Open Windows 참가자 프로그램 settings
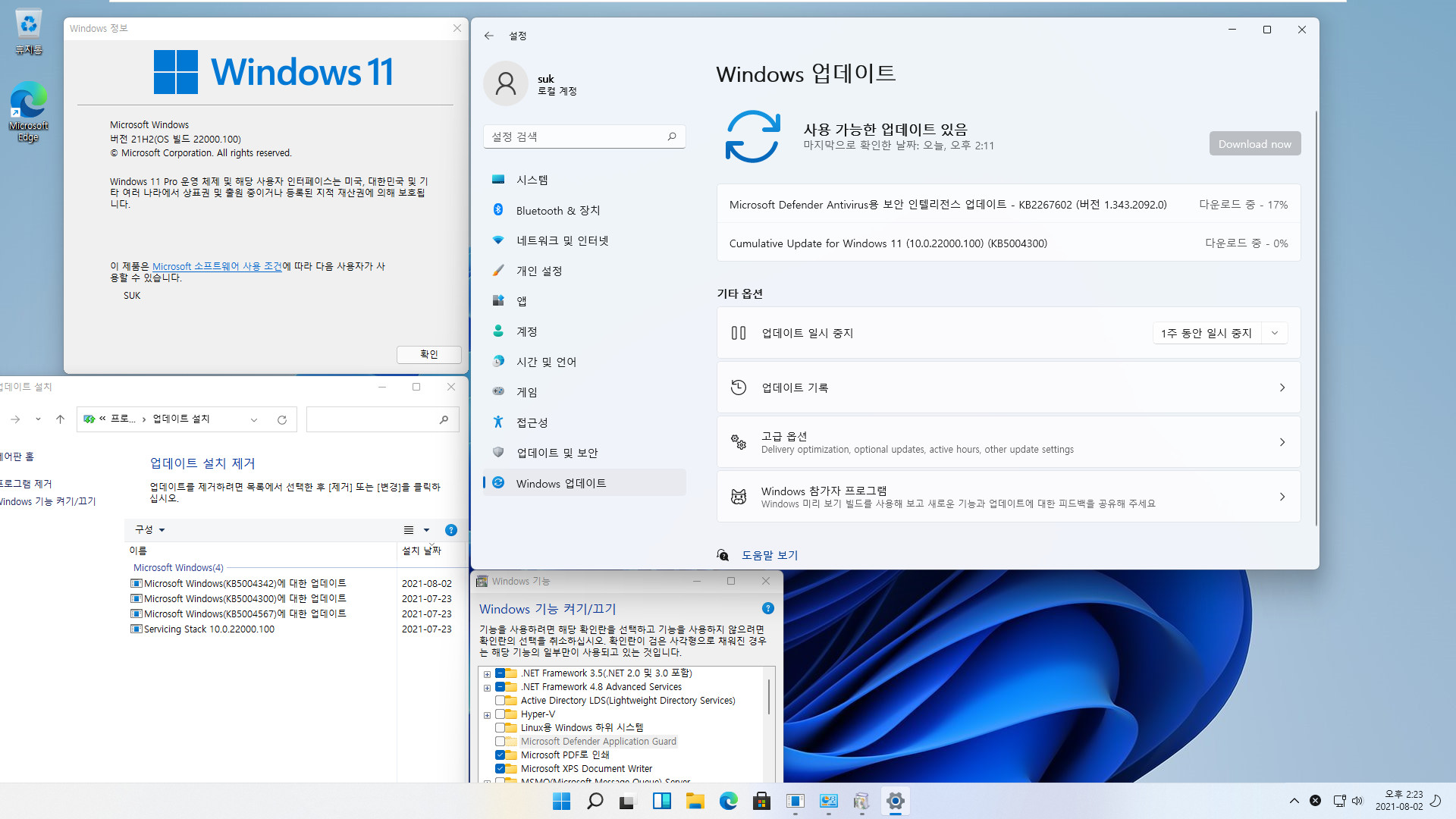Screen dimensions: 1456x819 click(x=1008, y=497)
